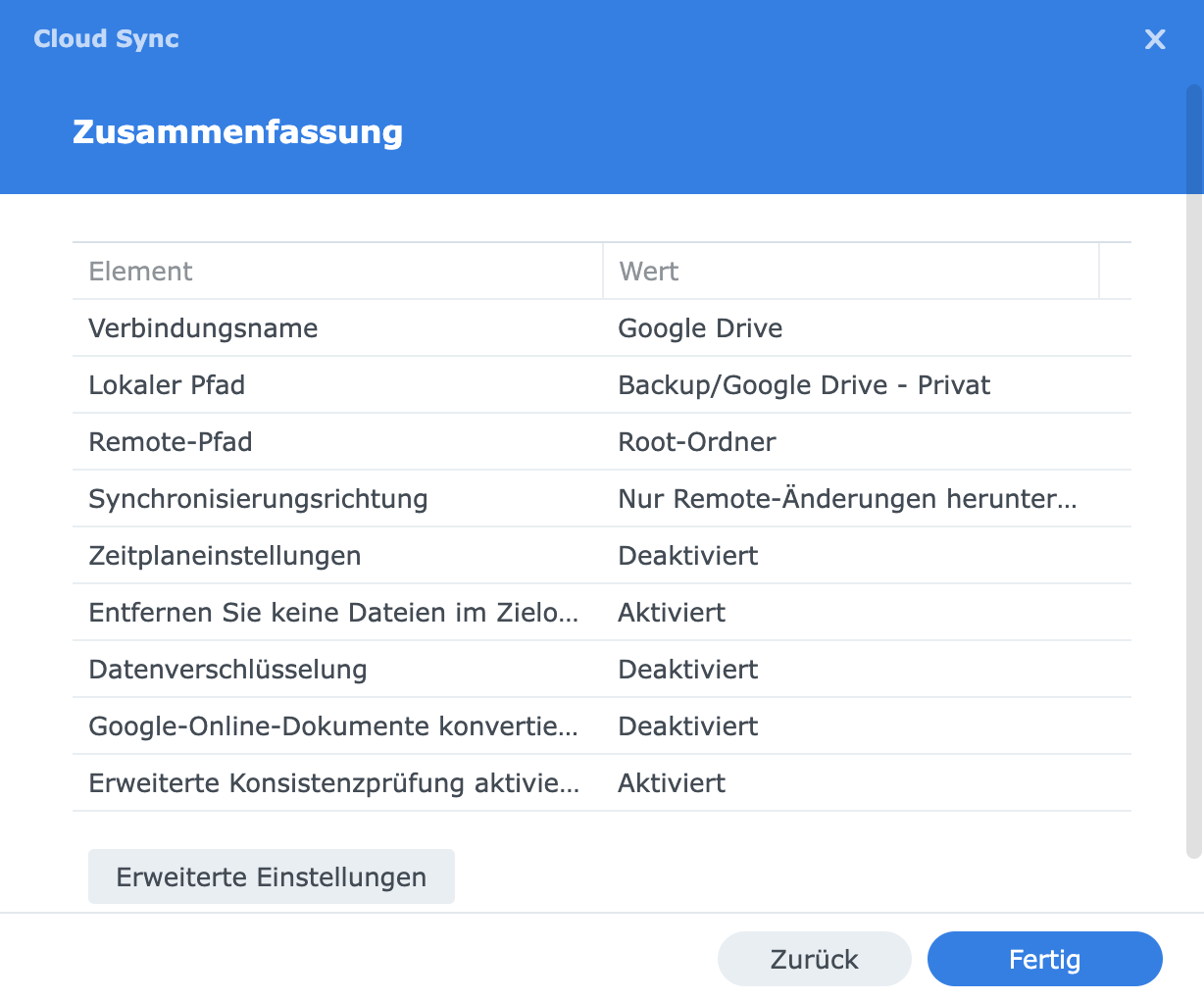Click the vertical scrollbar on the right

coord(1193,471)
